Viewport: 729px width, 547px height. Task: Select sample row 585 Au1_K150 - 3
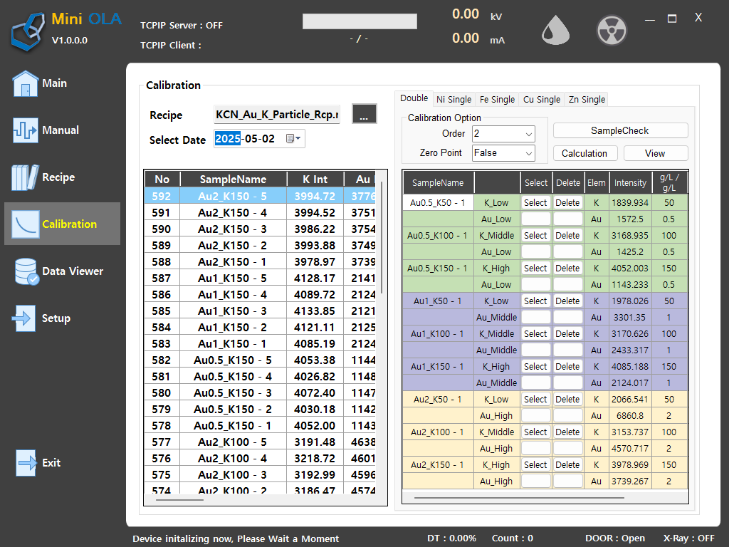coord(260,311)
